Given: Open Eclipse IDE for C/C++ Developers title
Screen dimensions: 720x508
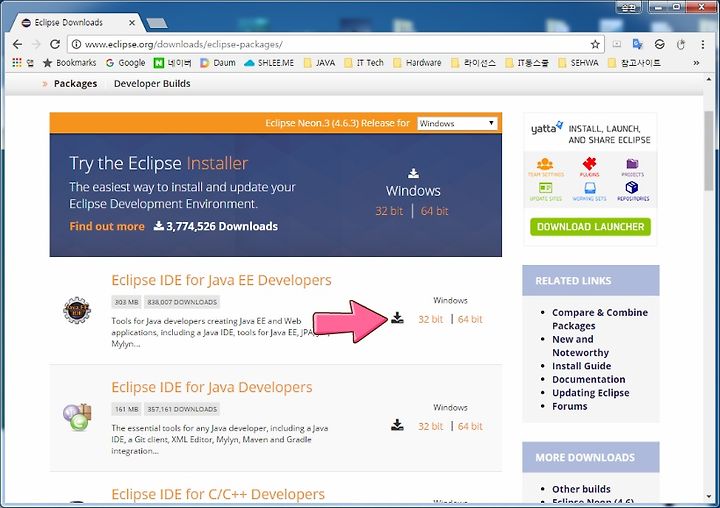Looking at the screenshot, I should (218, 494).
